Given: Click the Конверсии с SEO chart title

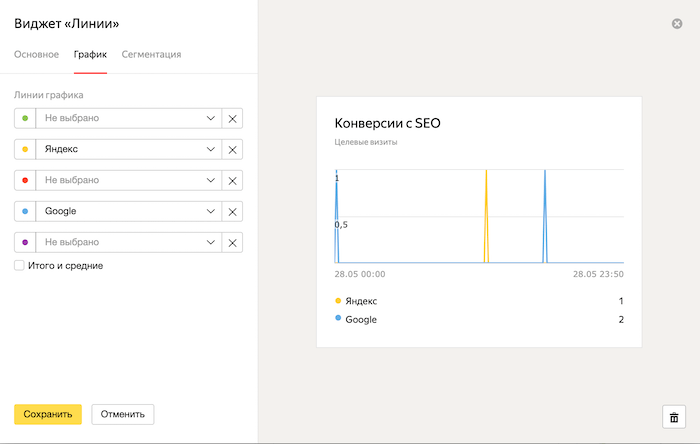Looking at the screenshot, I should point(387,124).
